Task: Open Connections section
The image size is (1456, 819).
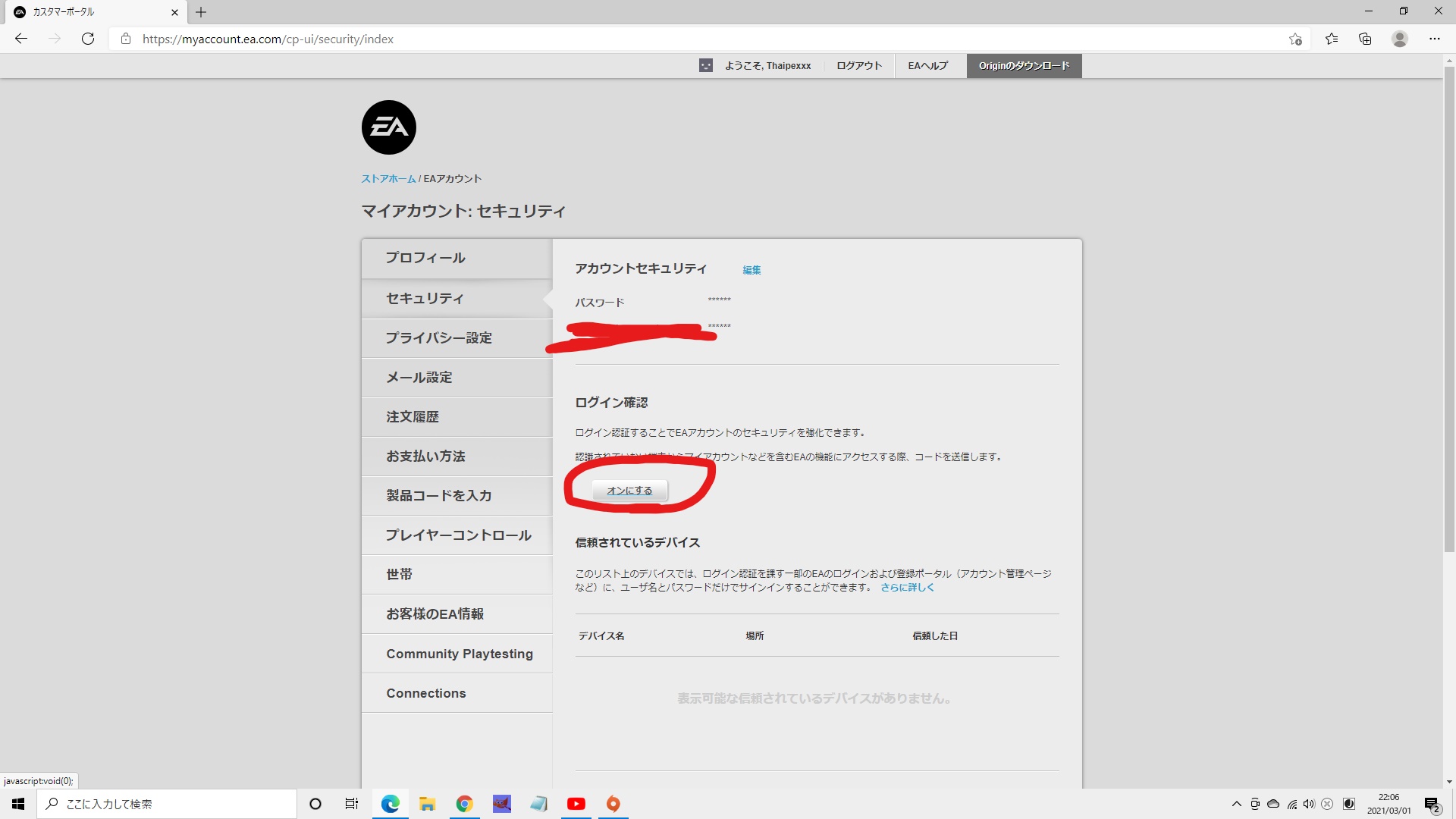Action: click(457, 693)
